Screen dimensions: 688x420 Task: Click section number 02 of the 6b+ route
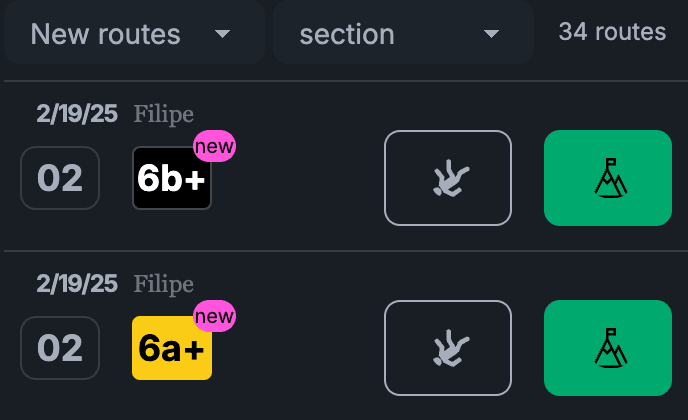[60, 178]
